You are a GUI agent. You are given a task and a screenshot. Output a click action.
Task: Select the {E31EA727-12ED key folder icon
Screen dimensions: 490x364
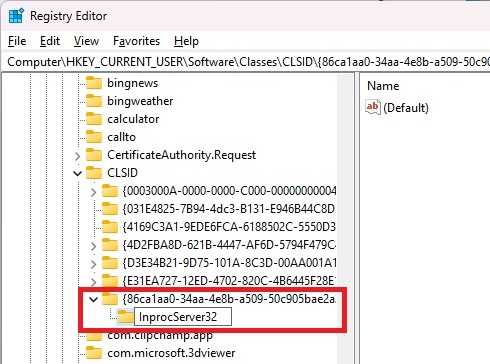pyautogui.click(x=110, y=281)
